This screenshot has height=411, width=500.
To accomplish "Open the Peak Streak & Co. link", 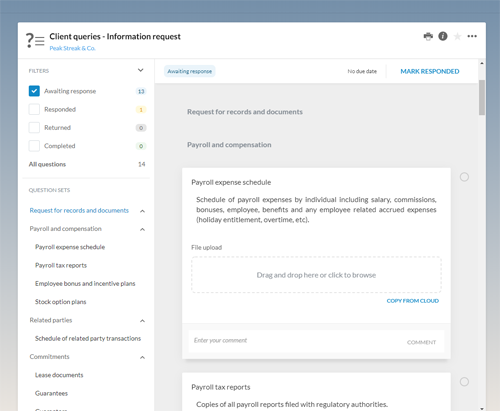I will pos(72,48).
